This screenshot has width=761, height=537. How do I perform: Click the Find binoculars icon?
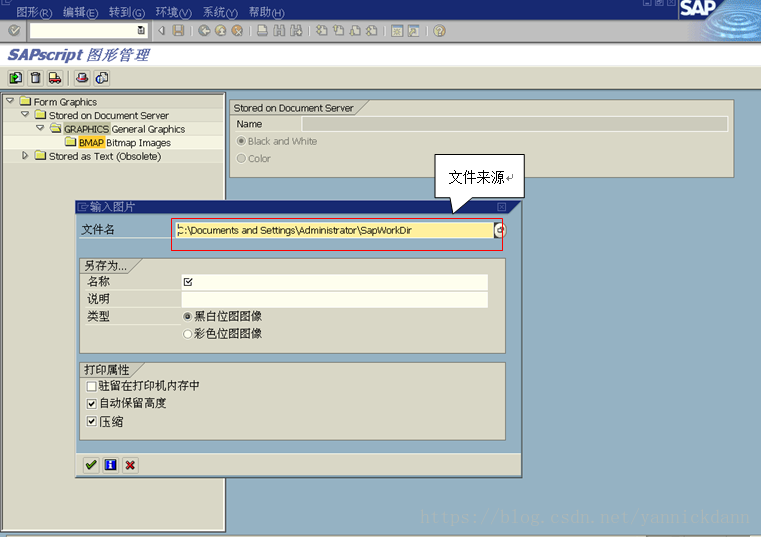click(x=279, y=31)
